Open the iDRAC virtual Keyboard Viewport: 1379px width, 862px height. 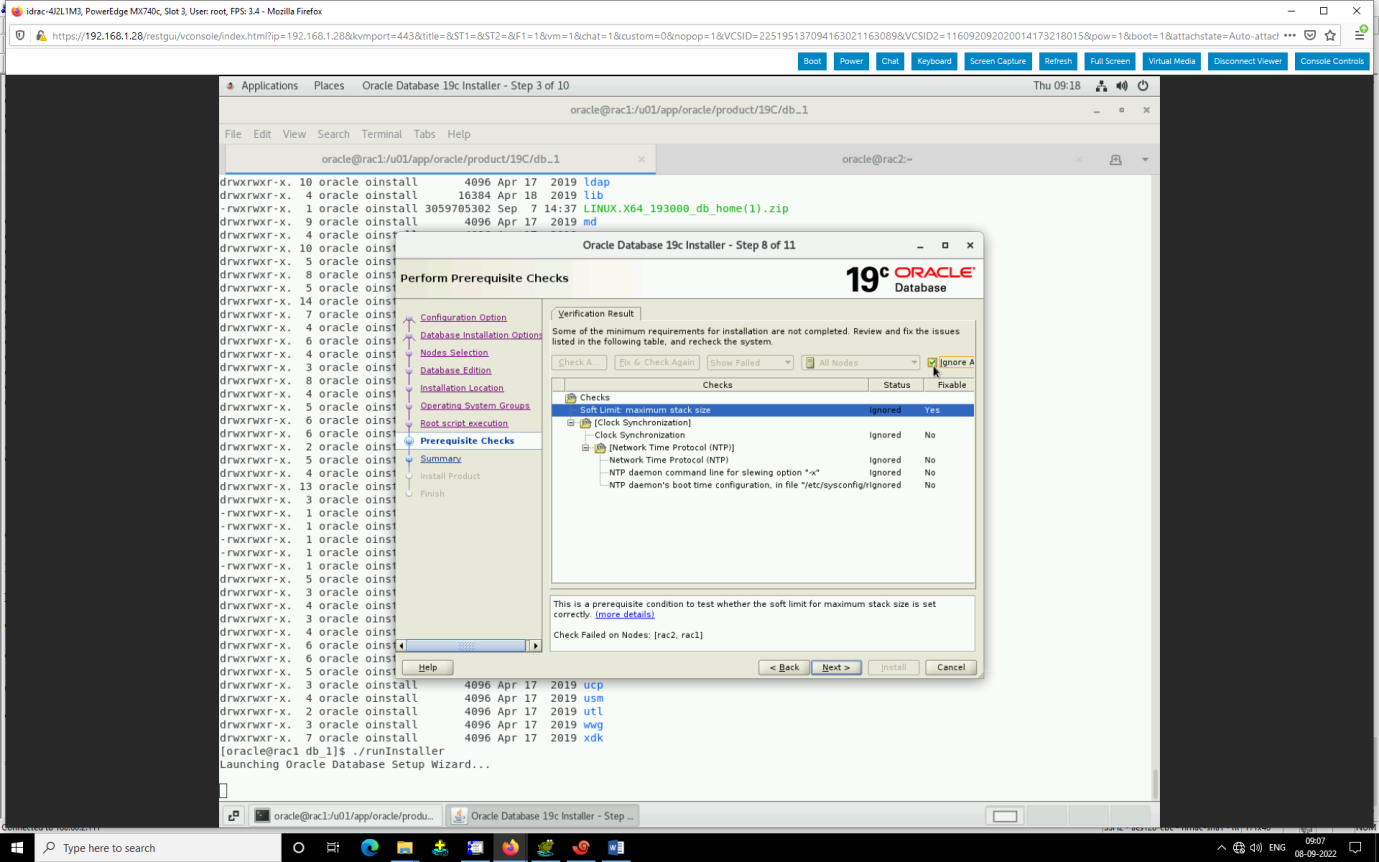point(934,61)
